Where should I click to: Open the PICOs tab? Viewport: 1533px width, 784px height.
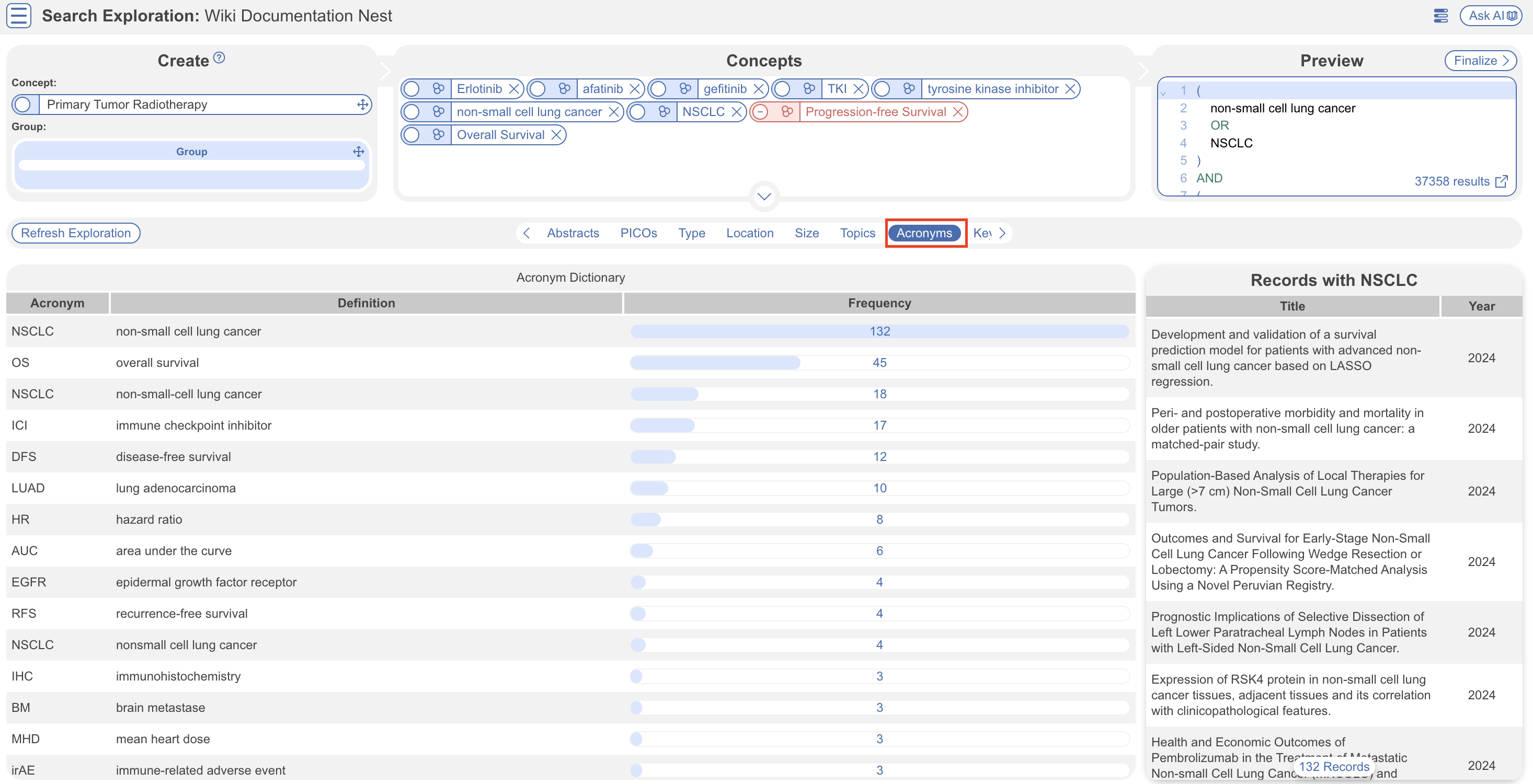(638, 233)
